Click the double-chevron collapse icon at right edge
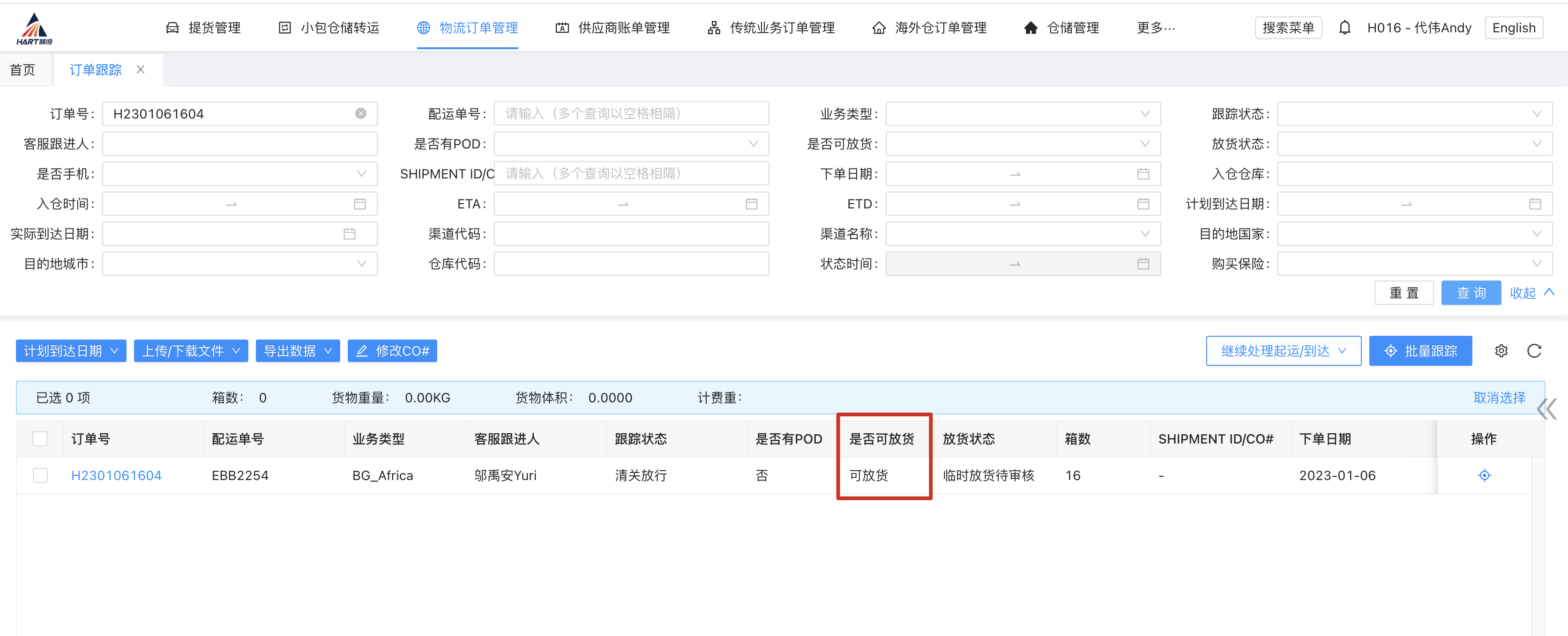 (x=1546, y=409)
